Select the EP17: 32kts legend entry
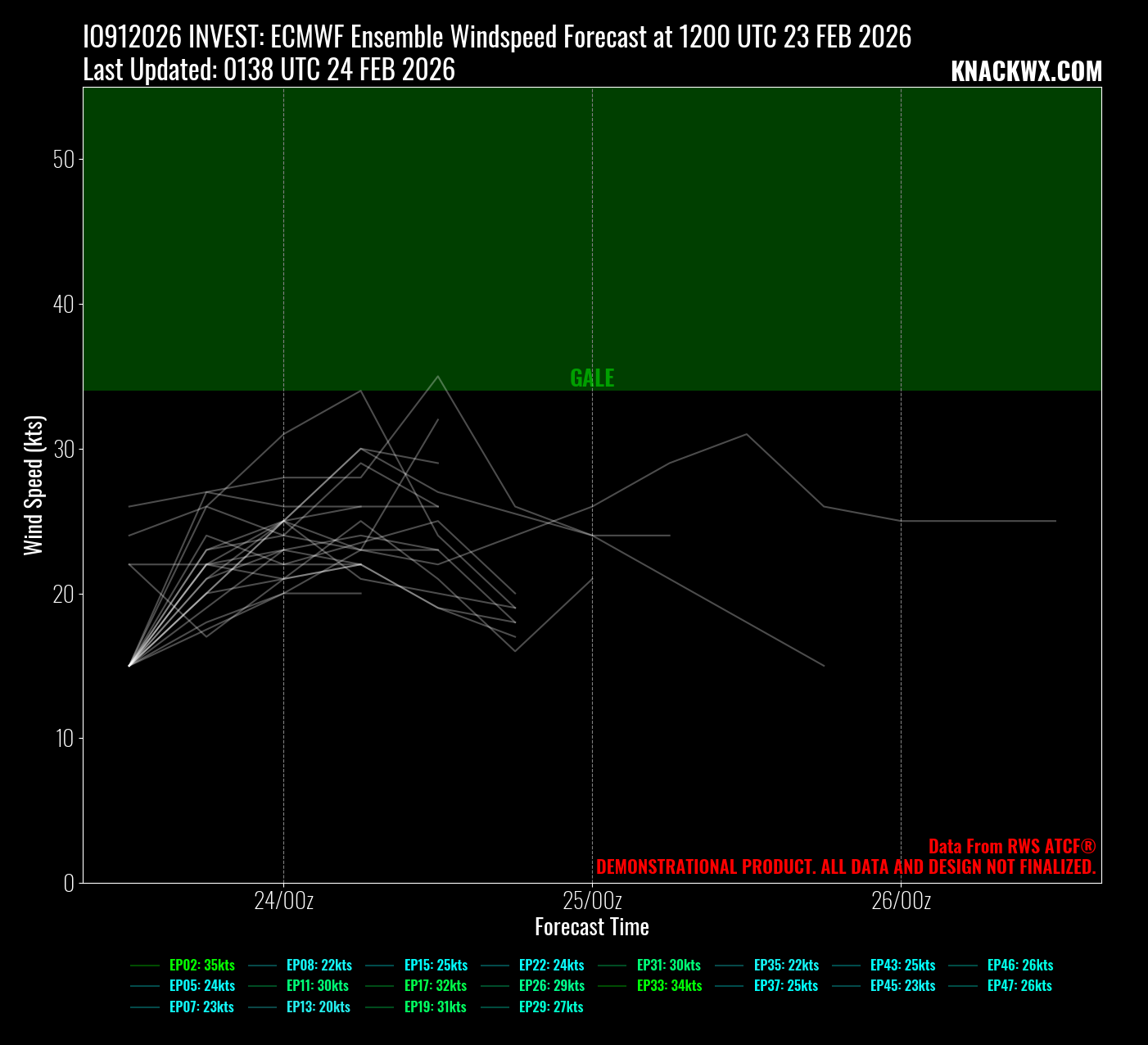 436,986
